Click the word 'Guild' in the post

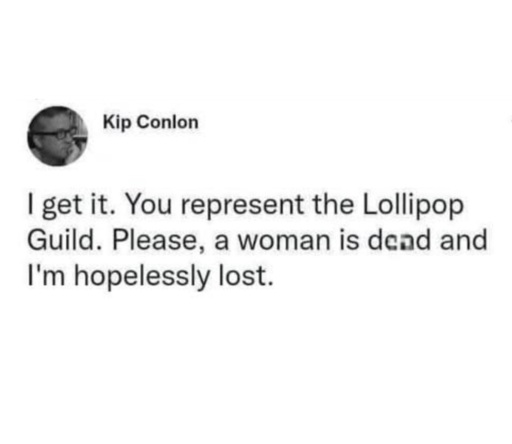click(x=60, y=240)
